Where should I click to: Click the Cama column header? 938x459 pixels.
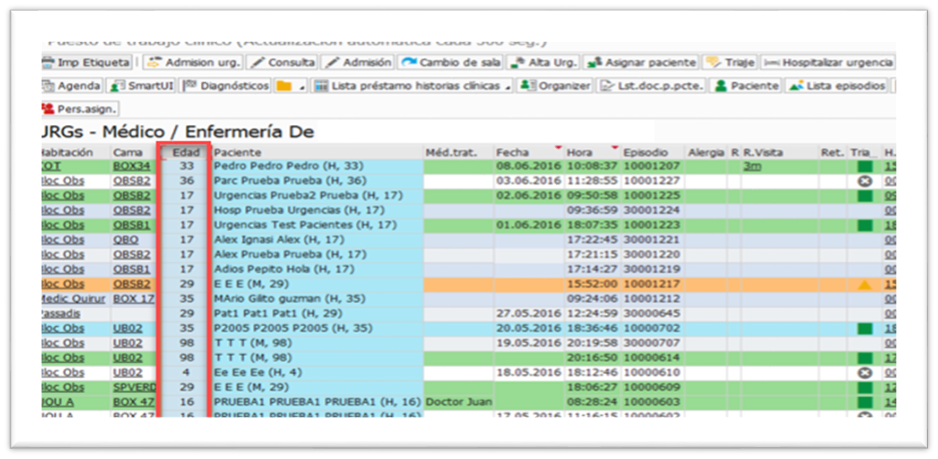(x=132, y=153)
